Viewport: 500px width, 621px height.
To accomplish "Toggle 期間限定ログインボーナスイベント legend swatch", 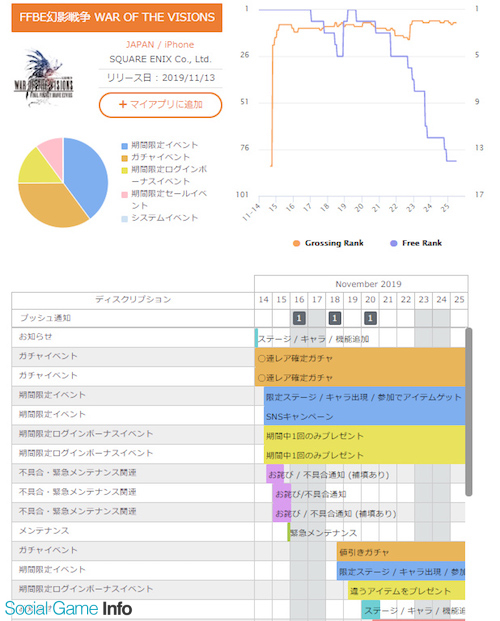I will click(x=124, y=170).
